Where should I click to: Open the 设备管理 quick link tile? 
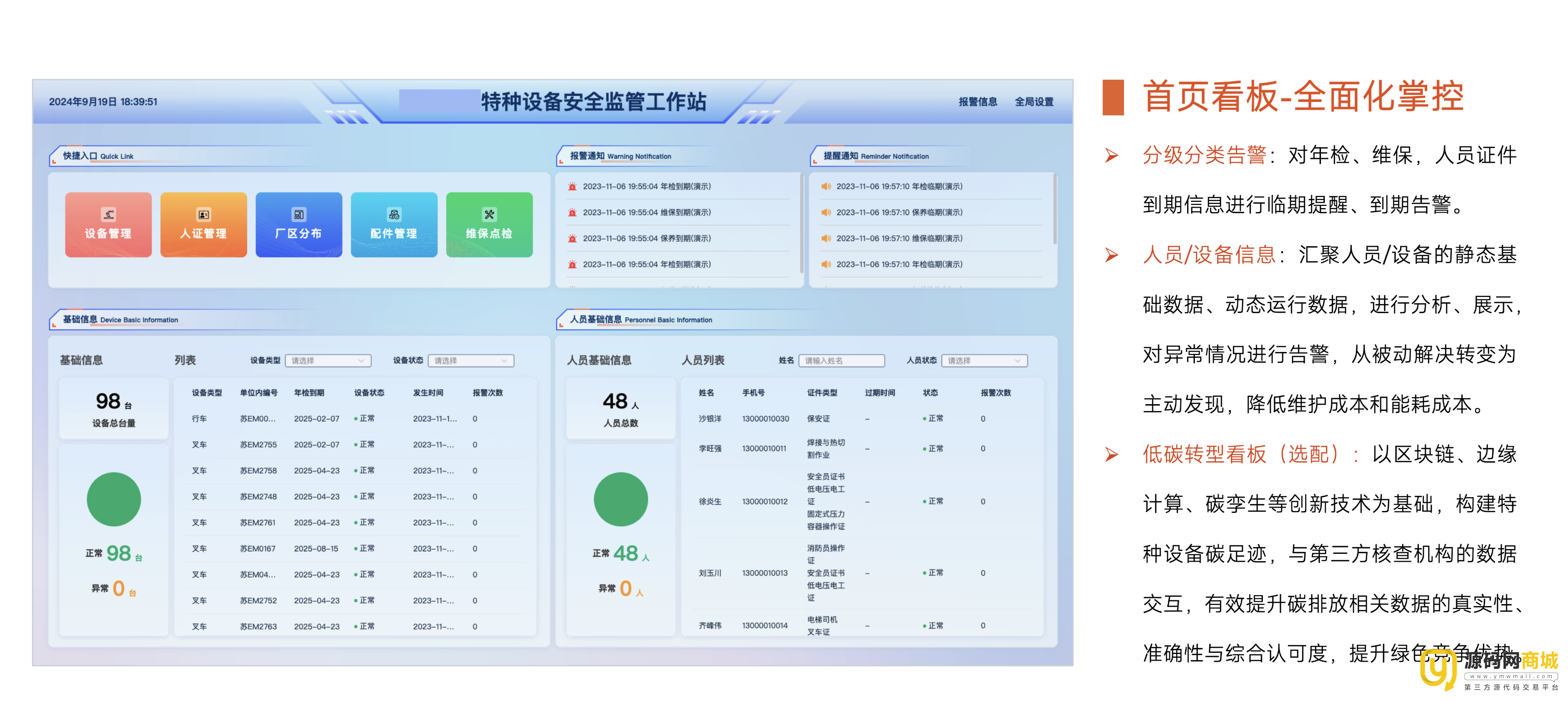pos(108,224)
